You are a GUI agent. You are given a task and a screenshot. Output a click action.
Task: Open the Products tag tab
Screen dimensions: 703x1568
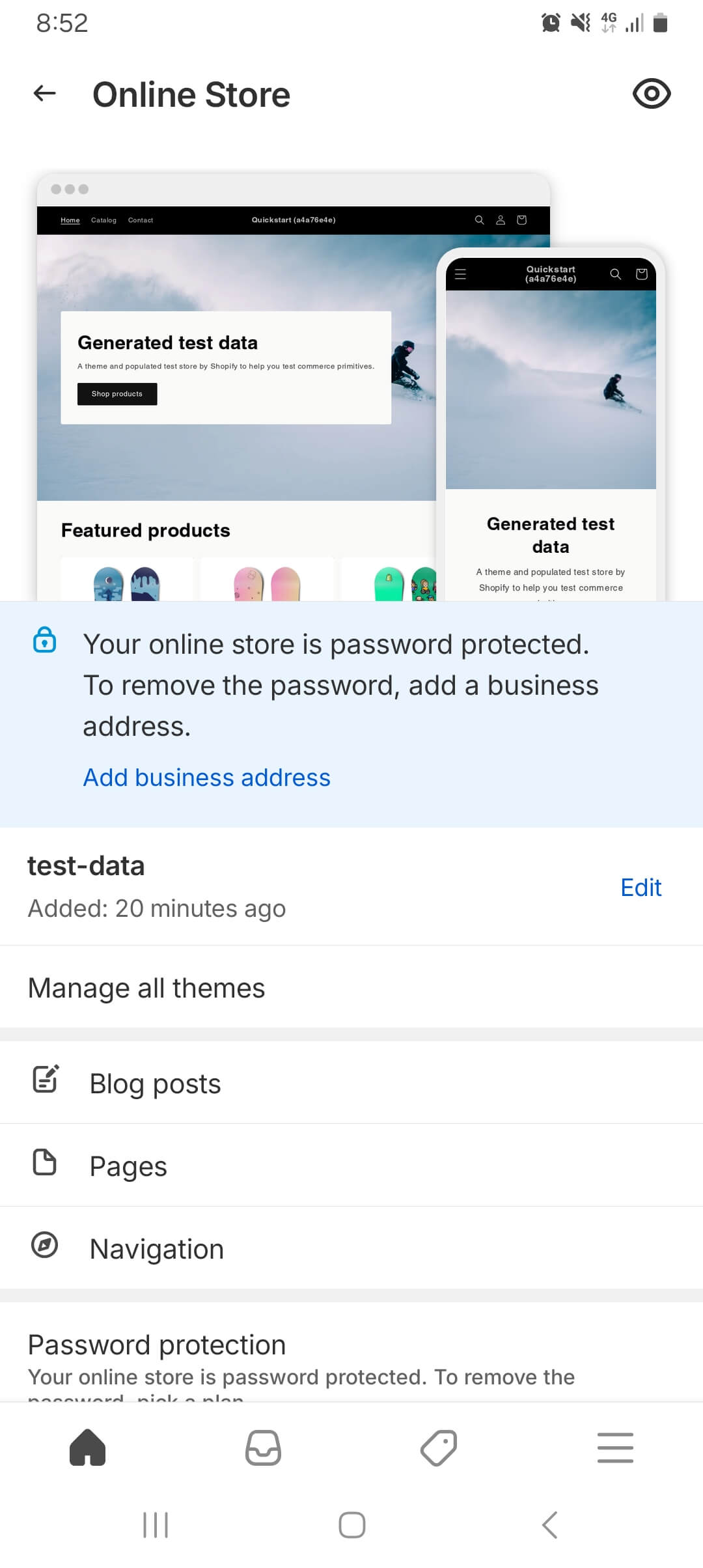pyautogui.click(x=439, y=1447)
